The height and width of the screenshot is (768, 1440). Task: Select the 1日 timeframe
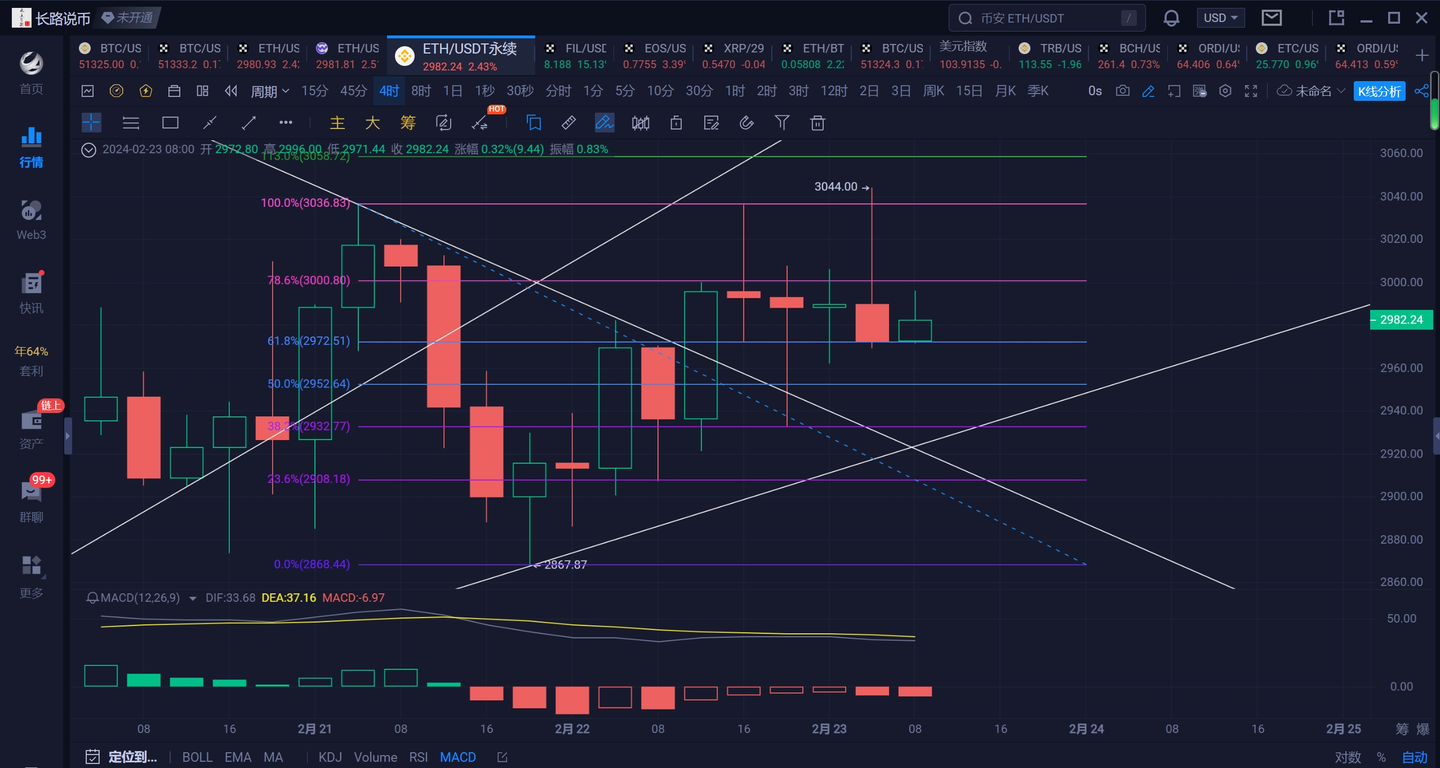coord(453,91)
